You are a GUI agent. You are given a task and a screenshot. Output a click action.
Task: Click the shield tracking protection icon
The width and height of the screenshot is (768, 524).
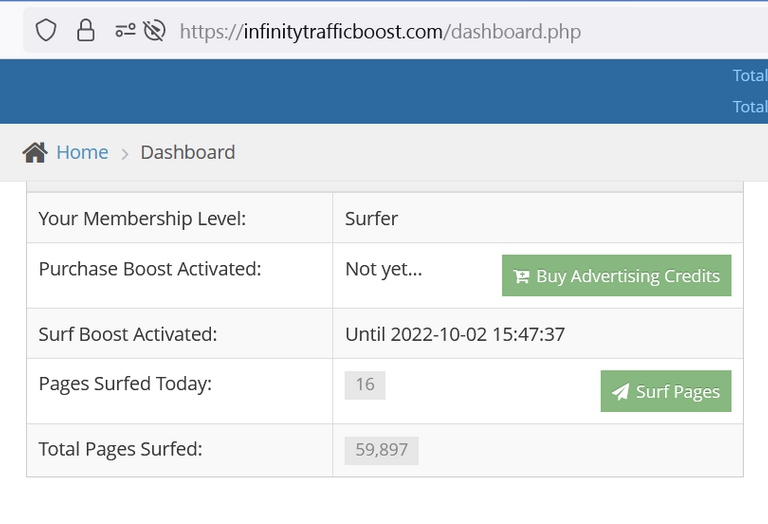click(46, 31)
